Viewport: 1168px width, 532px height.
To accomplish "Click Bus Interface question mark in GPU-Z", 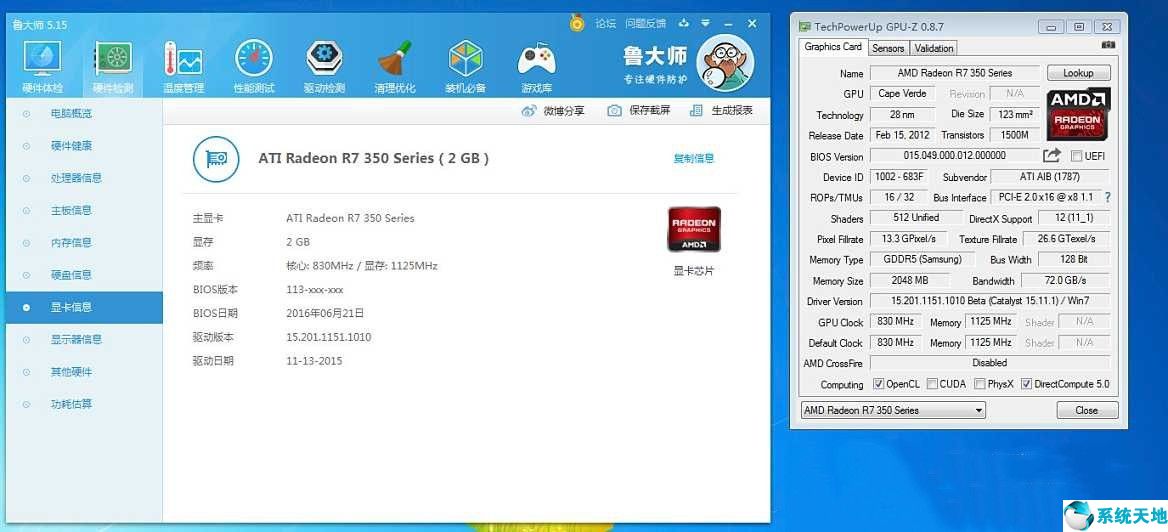I will pos(1108,197).
